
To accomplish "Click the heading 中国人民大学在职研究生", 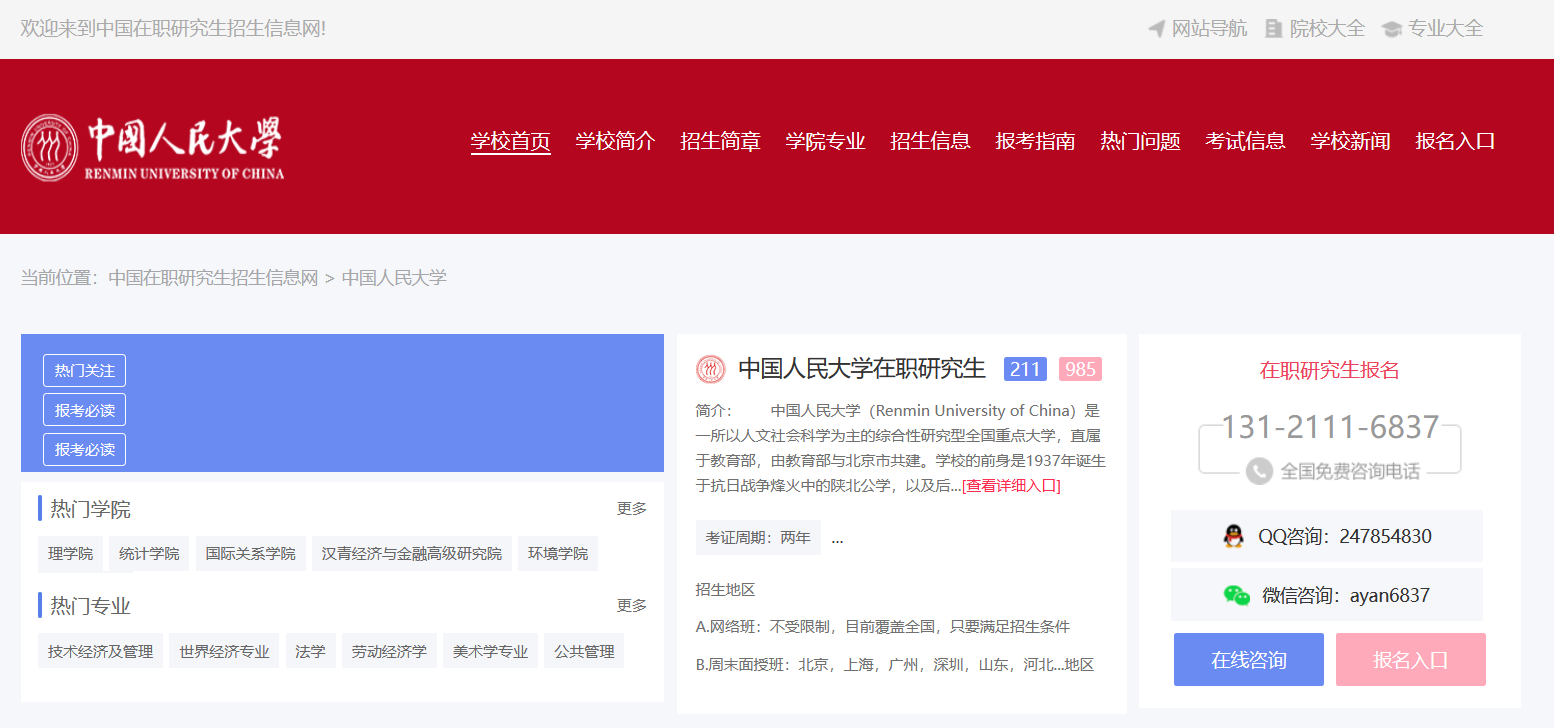I will (x=862, y=369).
